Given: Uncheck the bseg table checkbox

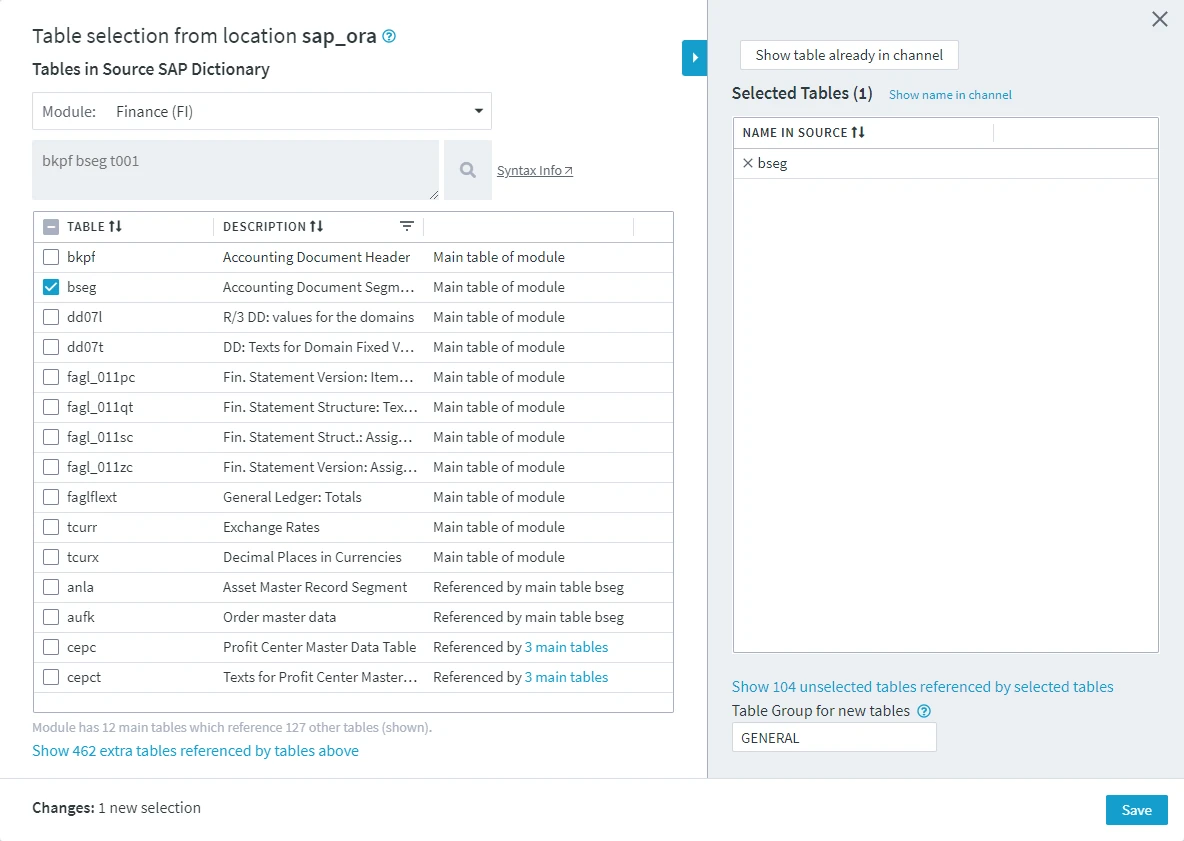Looking at the screenshot, I should (50, 287).
